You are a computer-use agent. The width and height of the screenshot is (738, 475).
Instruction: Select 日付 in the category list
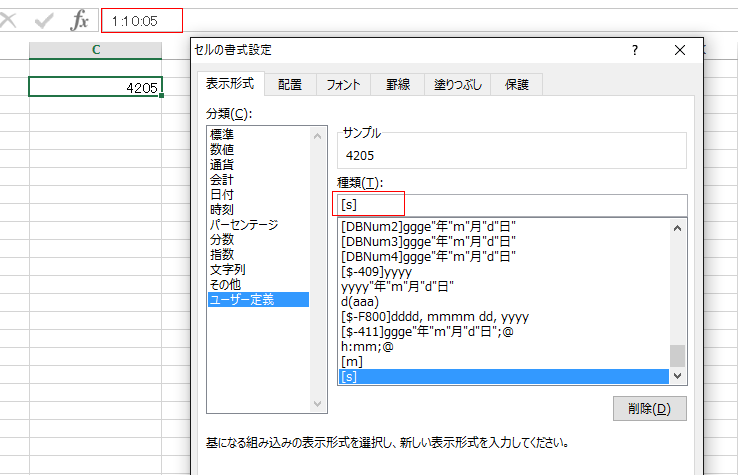click(x=258, y=194)
